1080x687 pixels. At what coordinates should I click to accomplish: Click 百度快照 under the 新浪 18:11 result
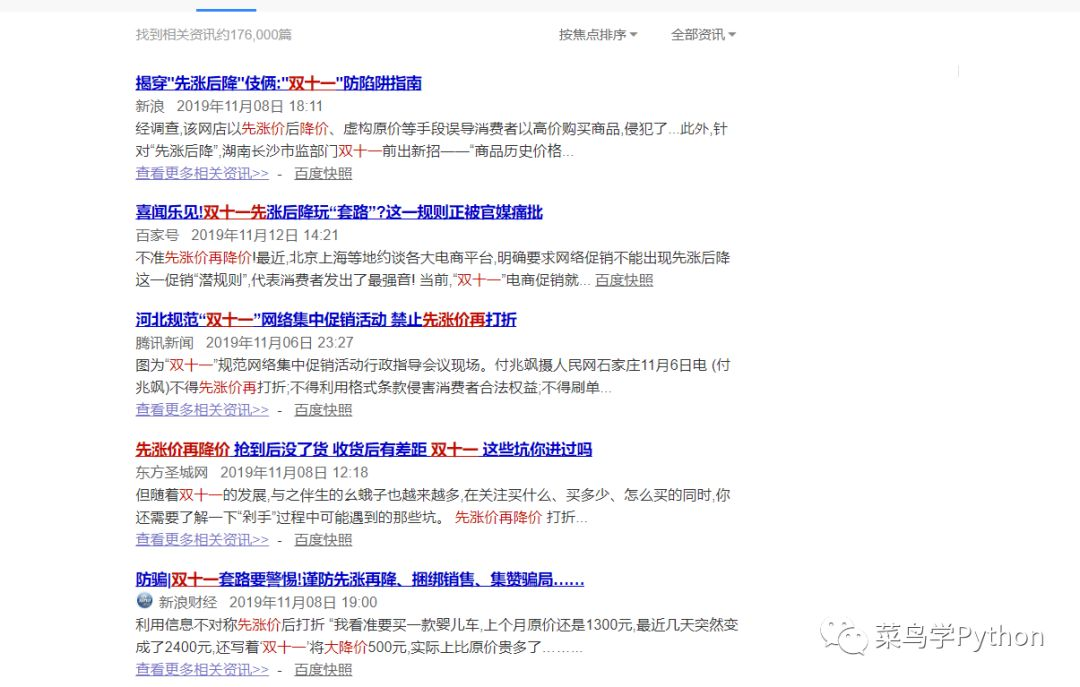point(323,174)
